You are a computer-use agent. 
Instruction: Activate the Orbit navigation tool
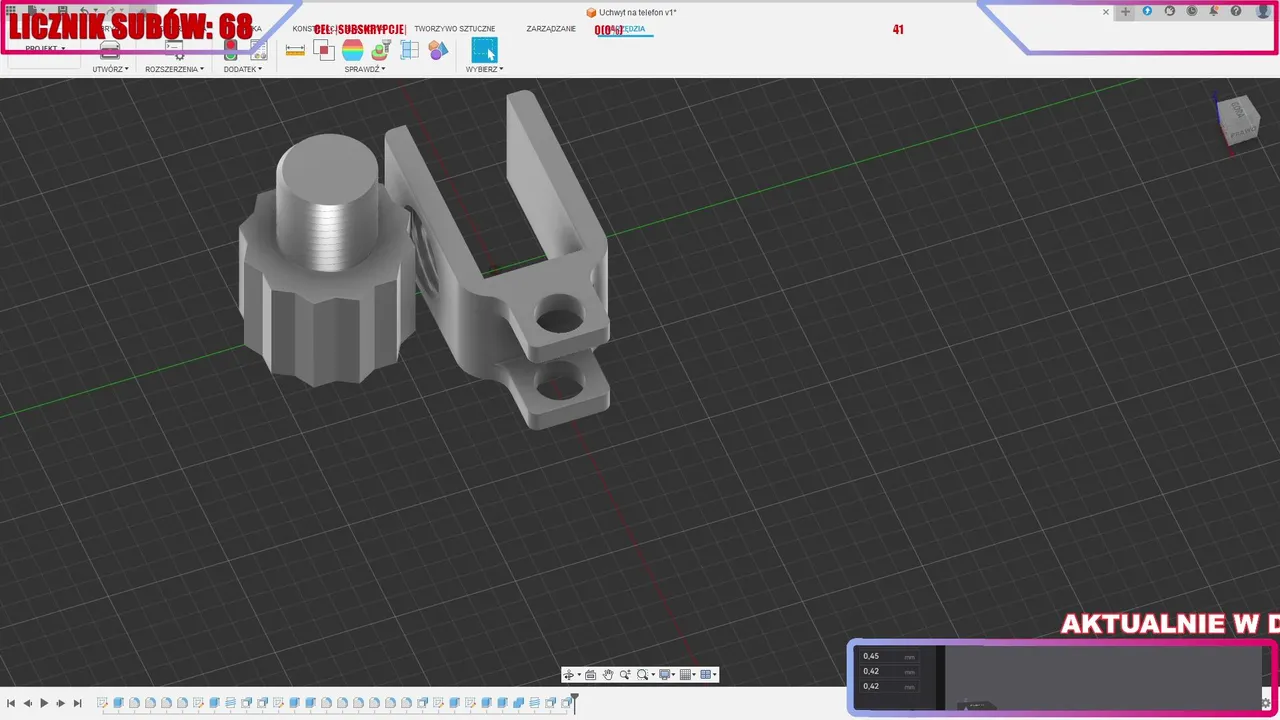(568, 675)
